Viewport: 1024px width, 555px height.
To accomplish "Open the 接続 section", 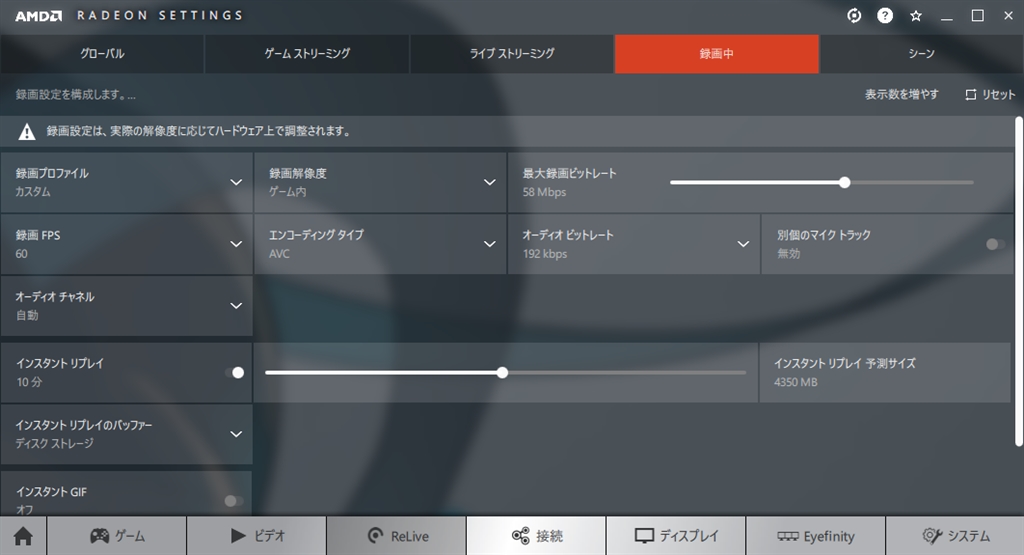I will click(536, 536).
